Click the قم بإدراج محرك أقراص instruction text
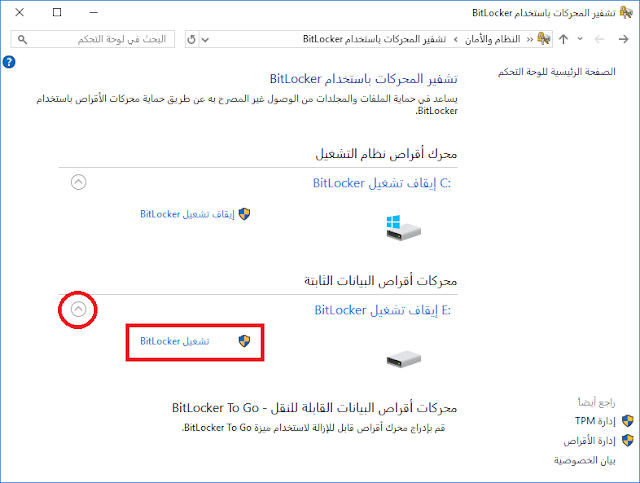640x483 pixels. point(313,428)
